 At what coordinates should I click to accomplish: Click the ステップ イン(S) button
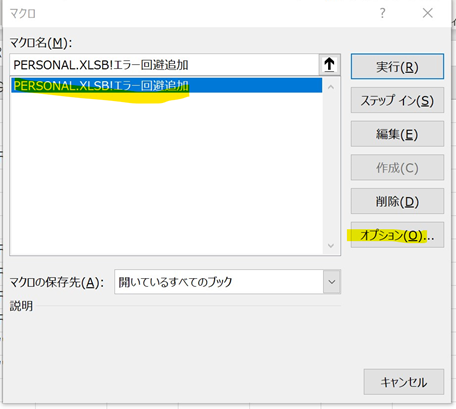point(397,100)
